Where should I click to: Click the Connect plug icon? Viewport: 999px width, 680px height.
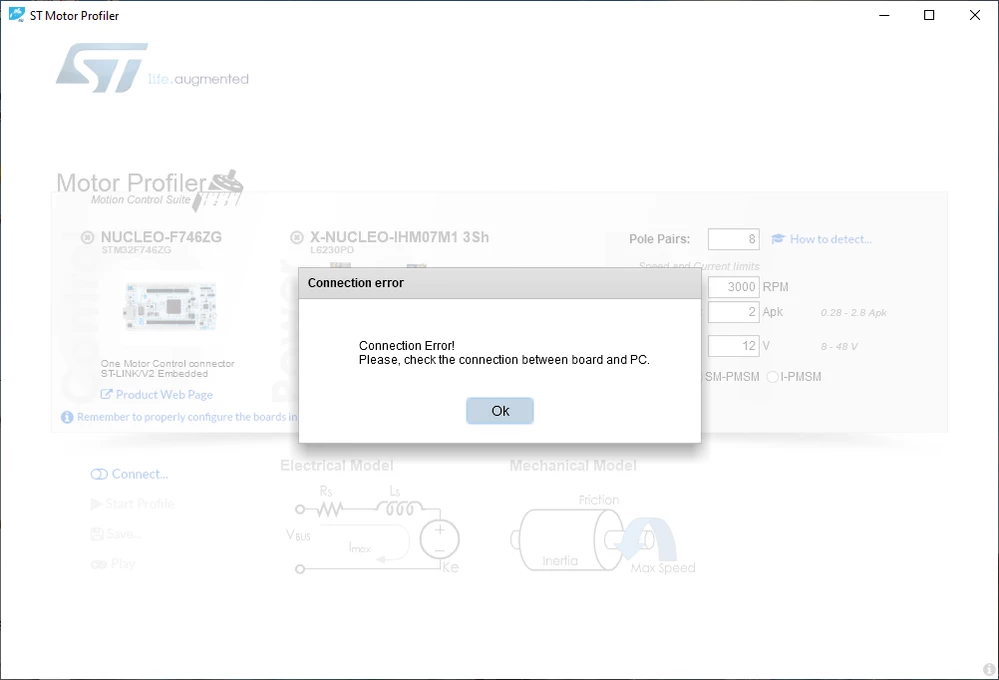coord(99,474)
